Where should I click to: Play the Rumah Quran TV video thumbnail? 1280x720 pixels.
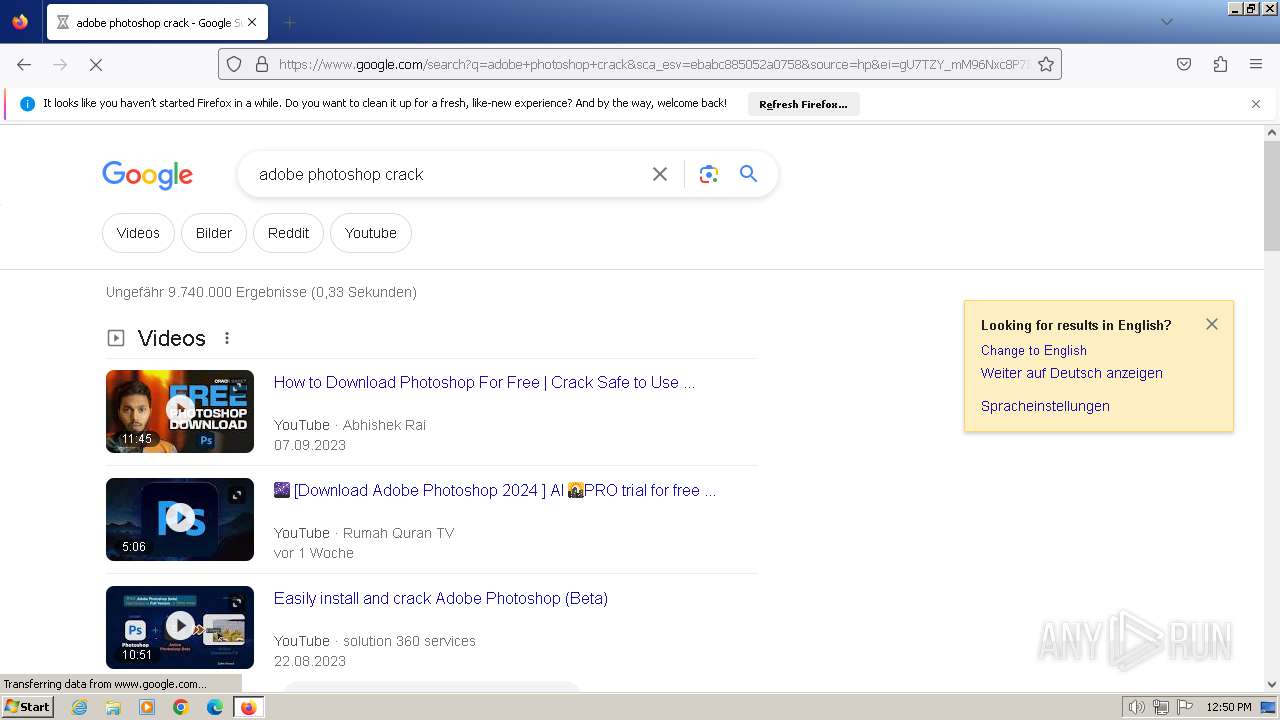point(180,519)
